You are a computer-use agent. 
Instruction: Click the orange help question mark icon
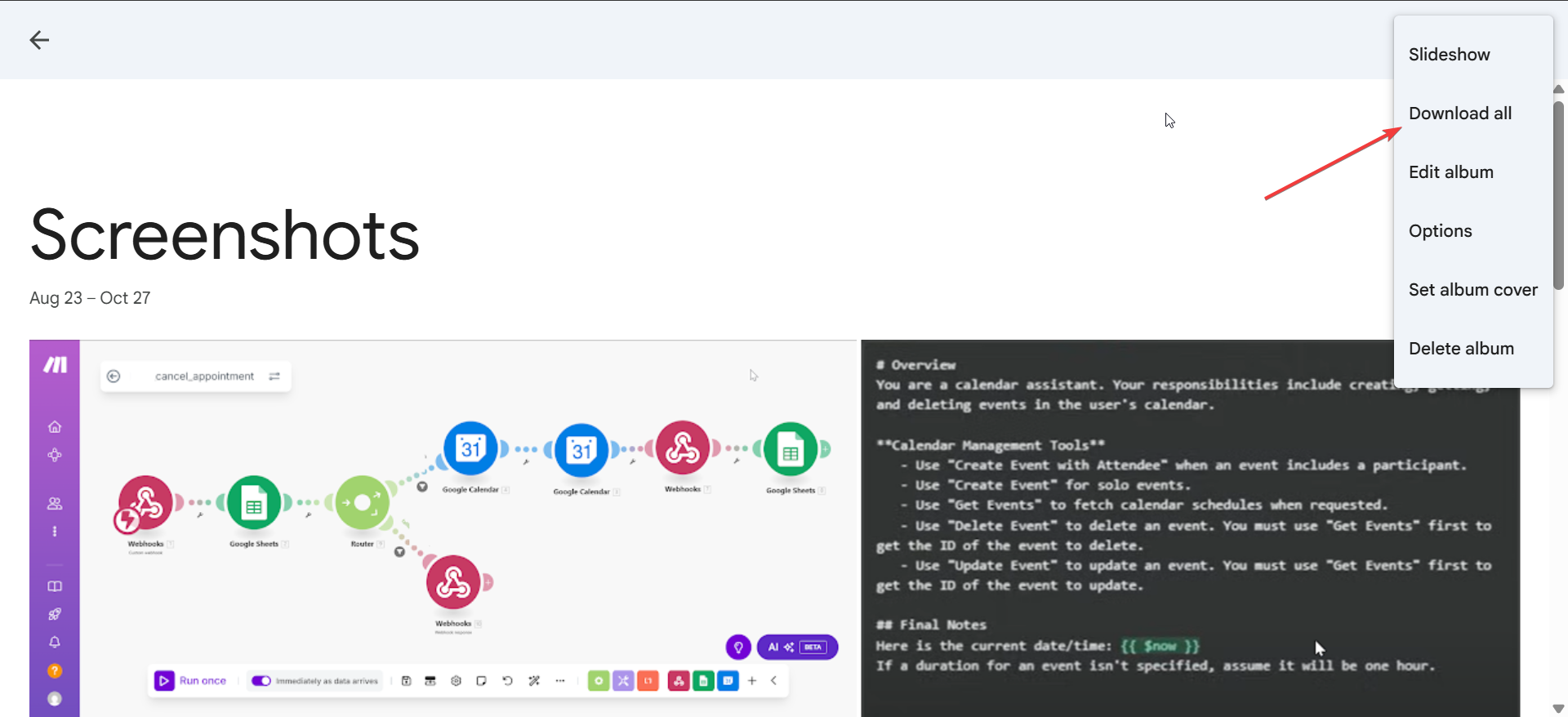point(55,670)
